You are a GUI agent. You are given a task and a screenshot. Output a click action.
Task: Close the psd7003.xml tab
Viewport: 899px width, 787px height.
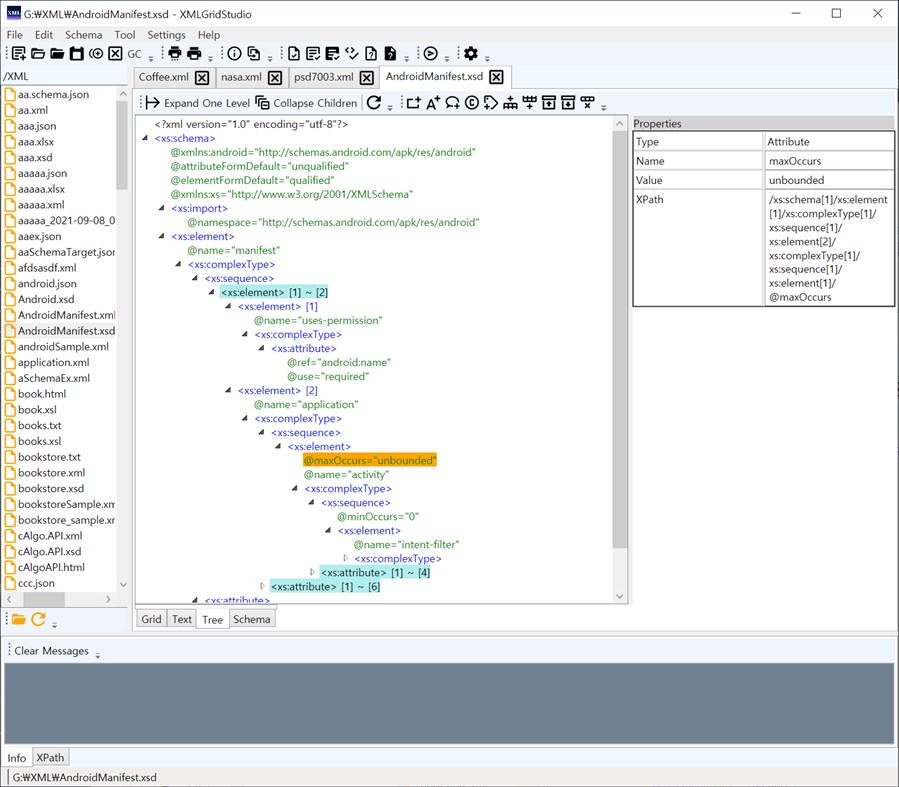pos(366,77)
